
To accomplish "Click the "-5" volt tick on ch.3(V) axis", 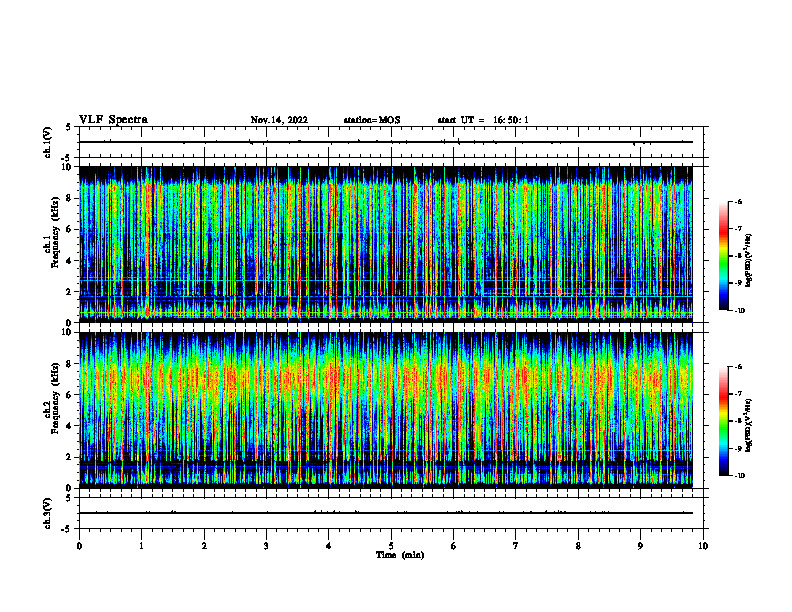I will point(68,529).
